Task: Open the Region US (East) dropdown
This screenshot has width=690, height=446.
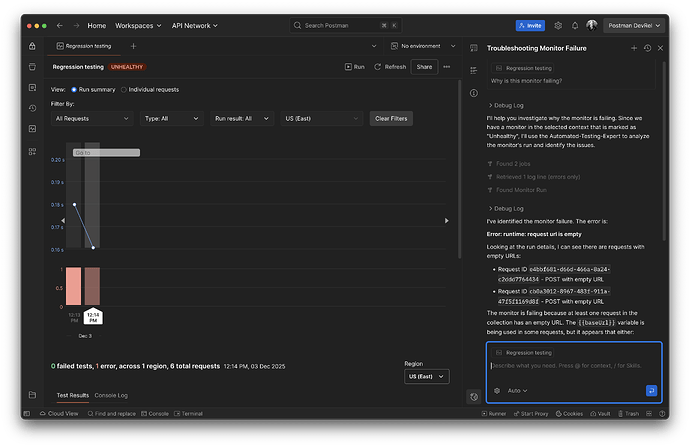Action: coord(426,376)
